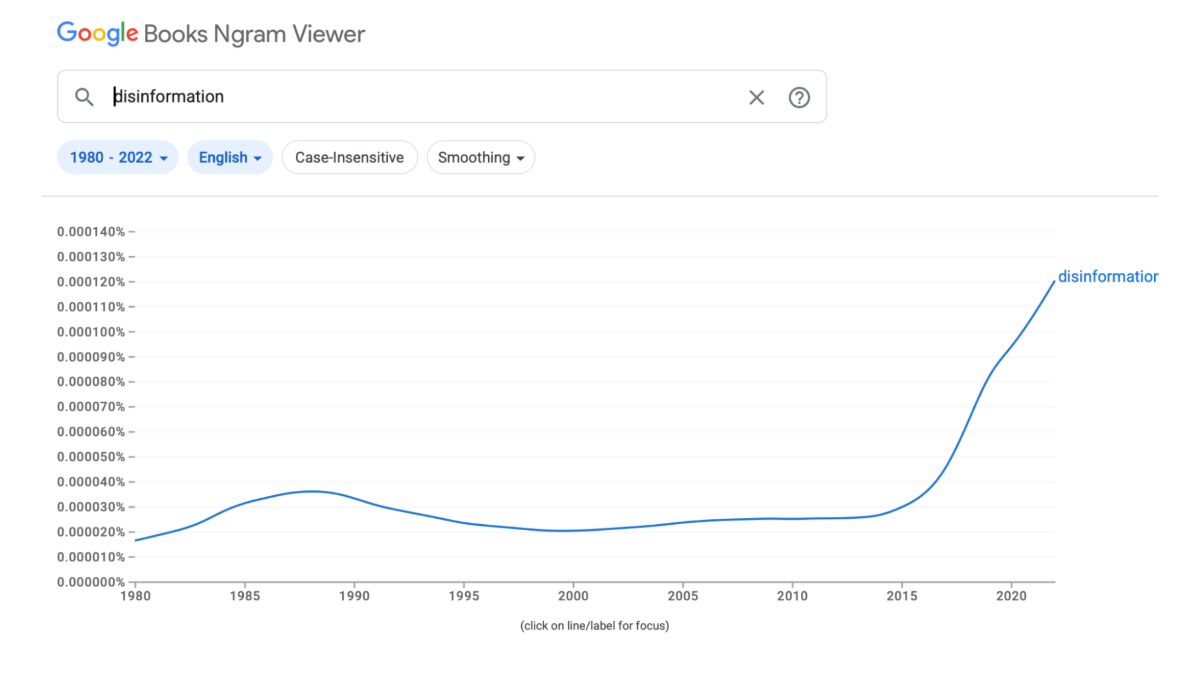Viewport: 1200px width, 675px height.
Task: Click the 2020 x-axis label
Action: (x=1011, y=597)
